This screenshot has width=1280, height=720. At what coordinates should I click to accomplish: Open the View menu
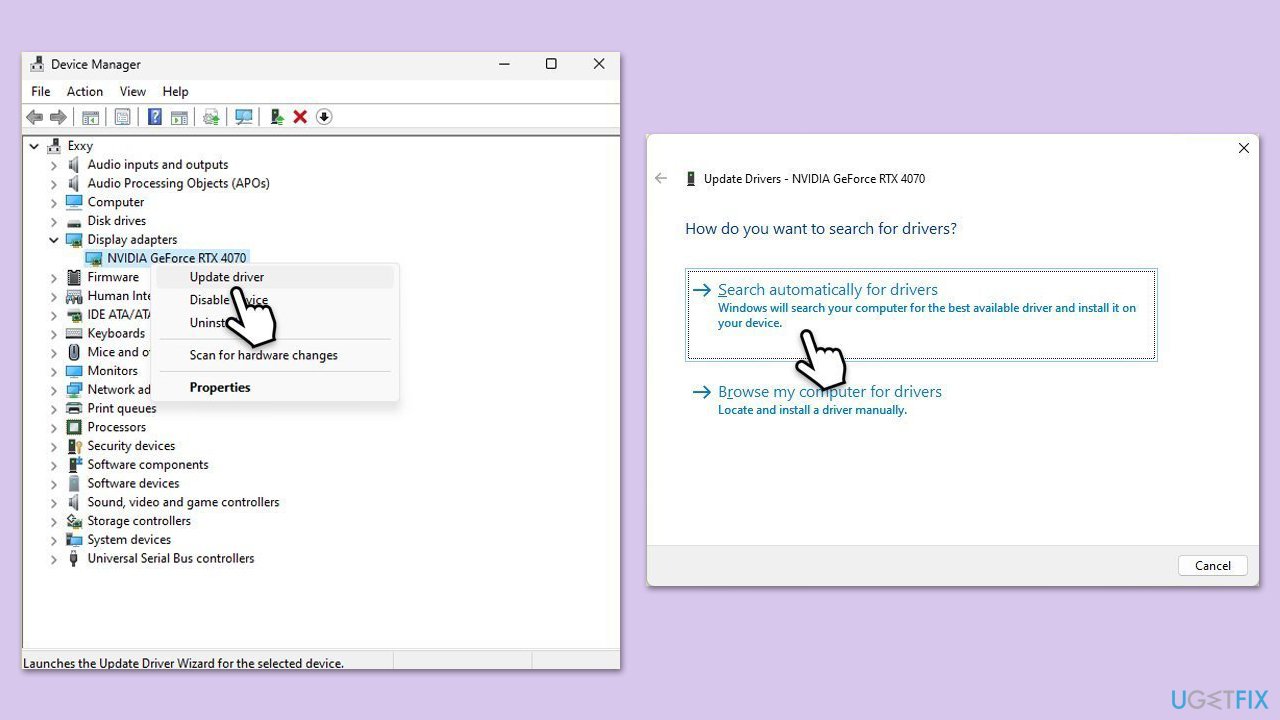coord(132,91)
